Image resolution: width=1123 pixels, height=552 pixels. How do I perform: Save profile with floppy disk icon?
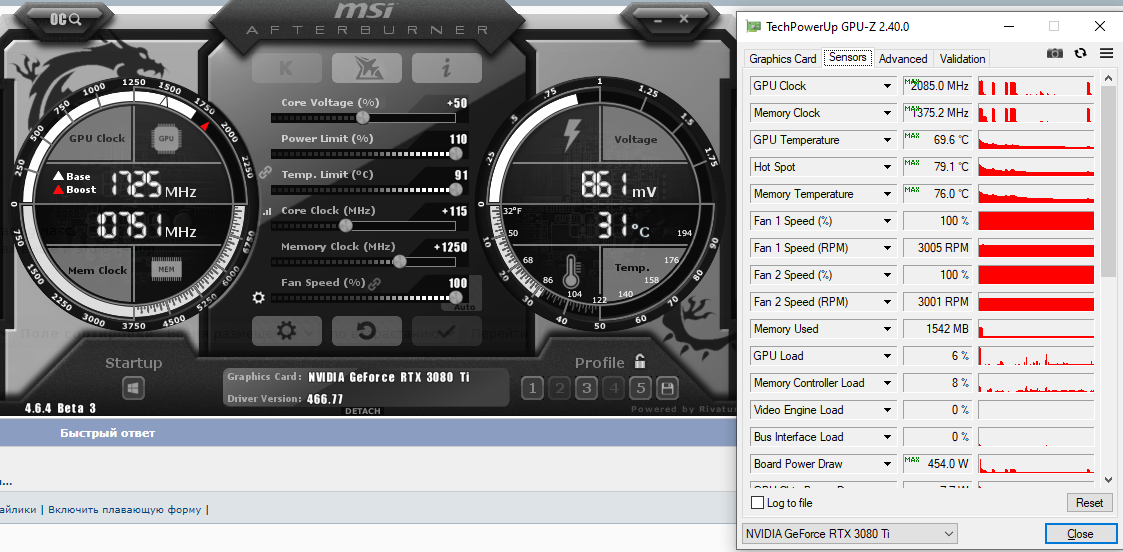tap(668, 389)
